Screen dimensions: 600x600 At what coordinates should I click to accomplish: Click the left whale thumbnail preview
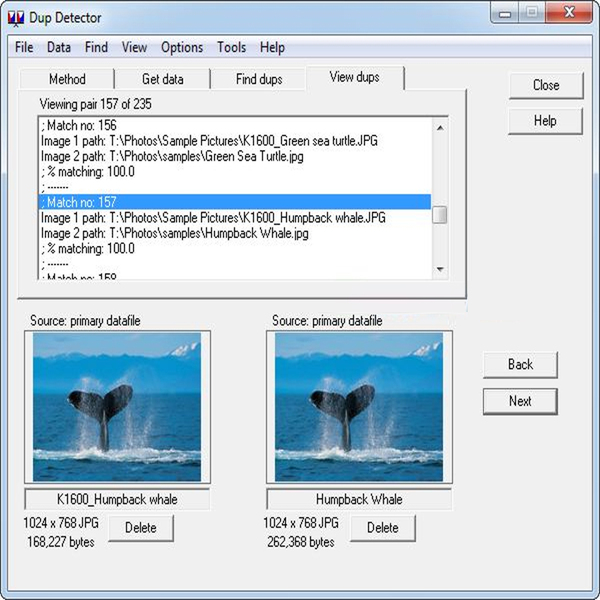coord(117,407)
